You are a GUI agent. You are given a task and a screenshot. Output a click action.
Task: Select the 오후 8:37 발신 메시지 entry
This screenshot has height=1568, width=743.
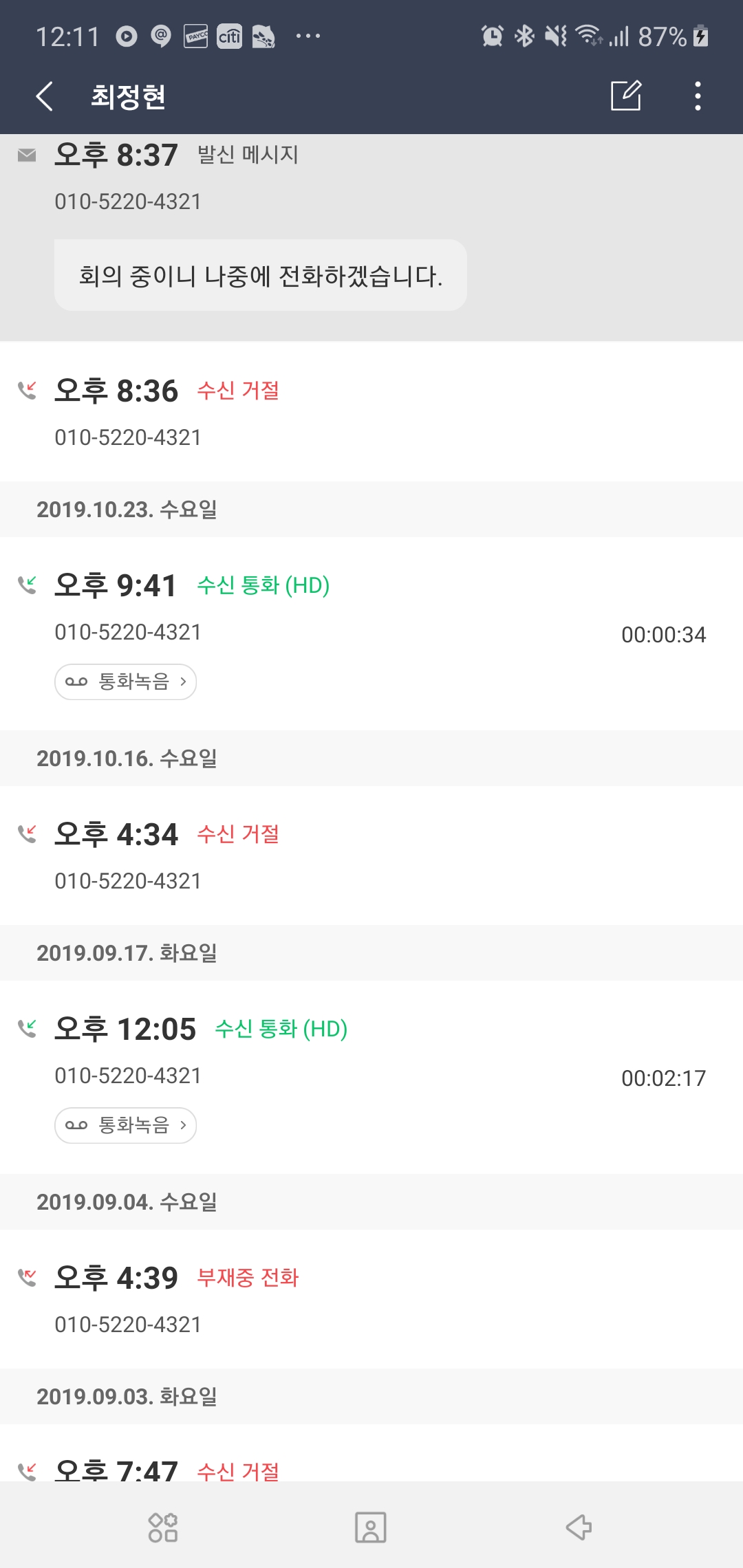(371, 177)
